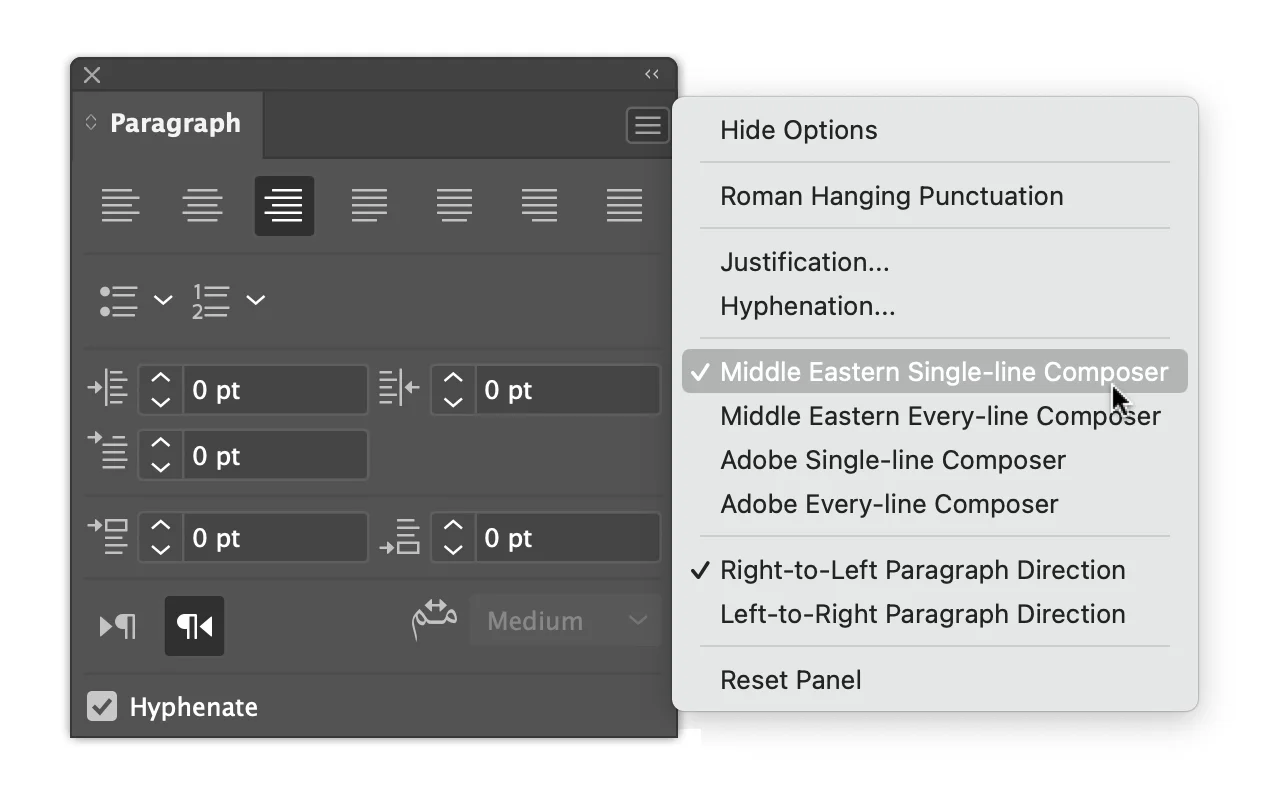Click first-line left indent icon
1277x788 pixels.
[x=109, y=451]
